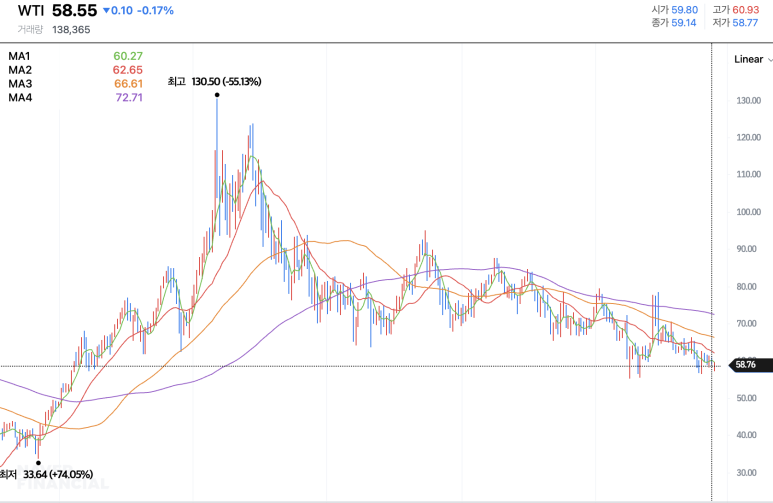Click the 최고 130.50 (-55.13%) label

214,81
